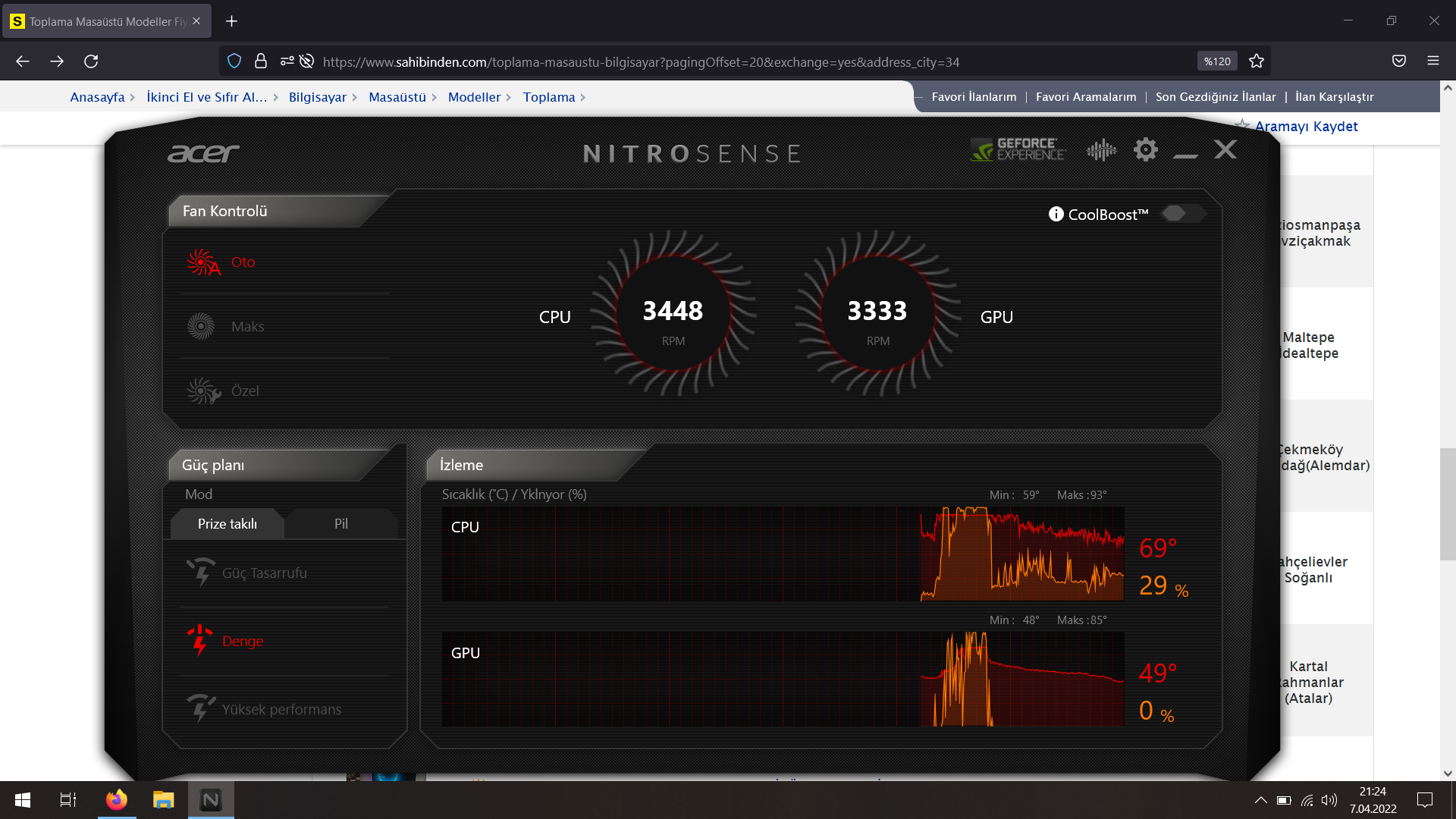Choose Güç Tasarrufu power plan
Image resolution: width=1456 pixels, height=819 pixels.
point(264,573)
